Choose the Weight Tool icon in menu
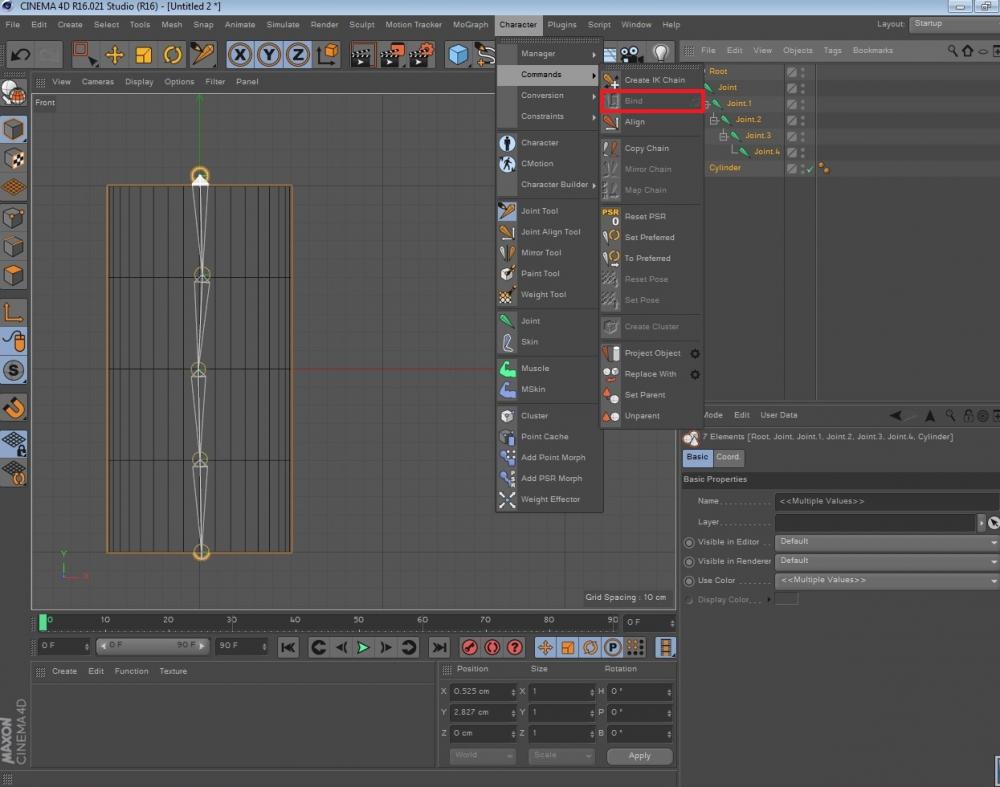Image resolution: width=1000 pixels, height=787 pixels. 508,294
